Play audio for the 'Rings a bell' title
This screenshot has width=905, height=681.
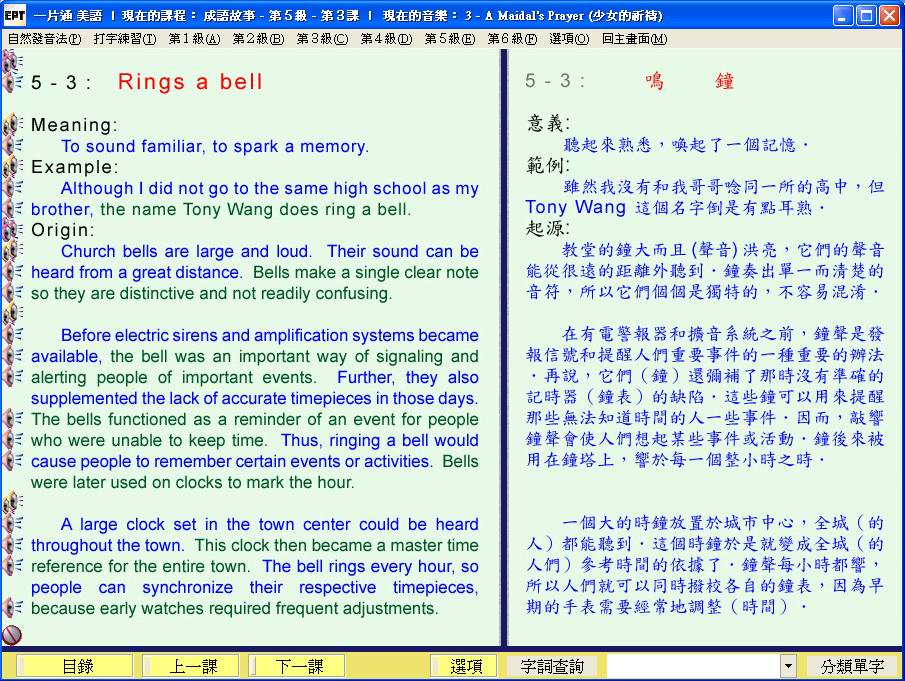tap(13, 82)
